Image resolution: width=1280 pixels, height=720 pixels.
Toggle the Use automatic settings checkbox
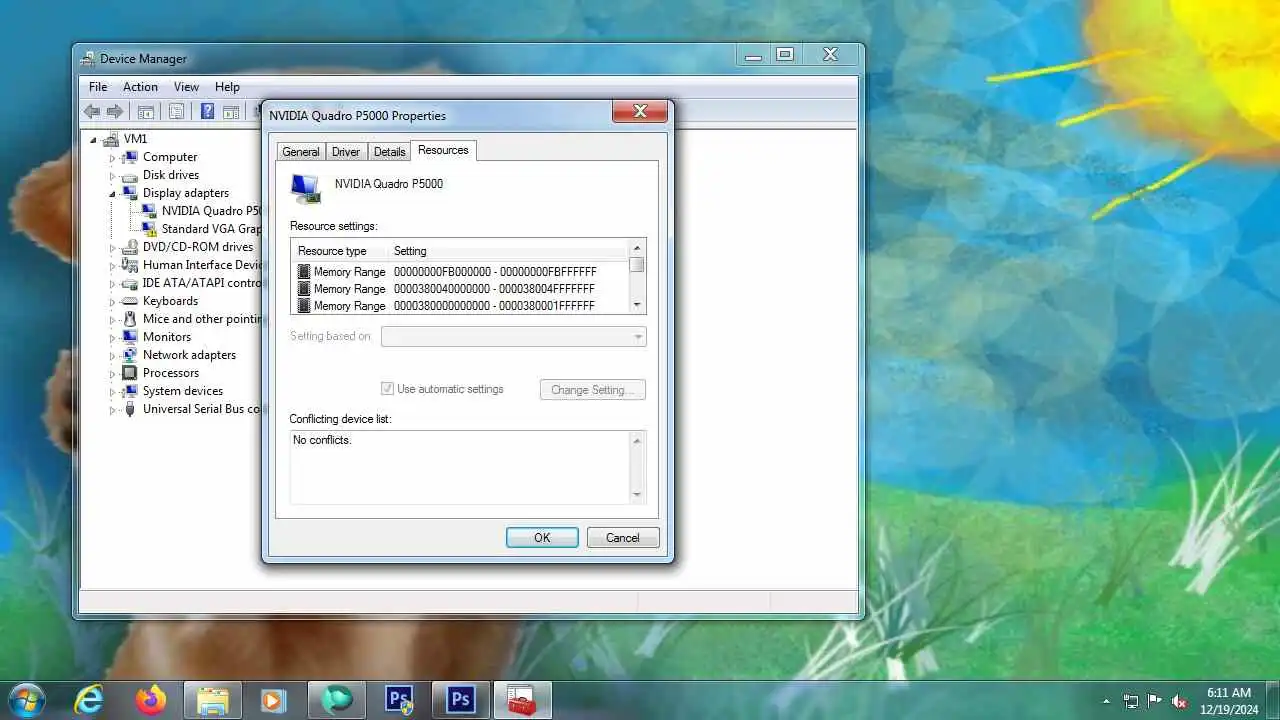(387, 389)
